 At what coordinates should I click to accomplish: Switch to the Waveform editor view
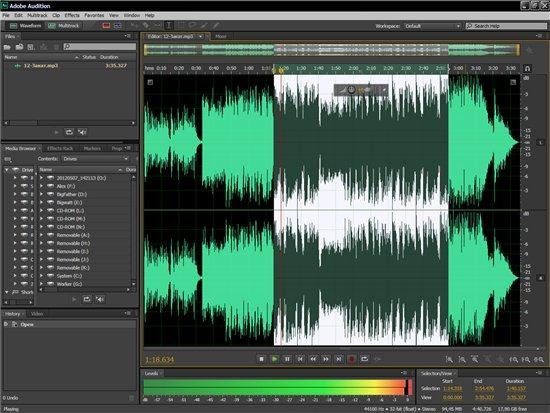click(x=25, y=26)
